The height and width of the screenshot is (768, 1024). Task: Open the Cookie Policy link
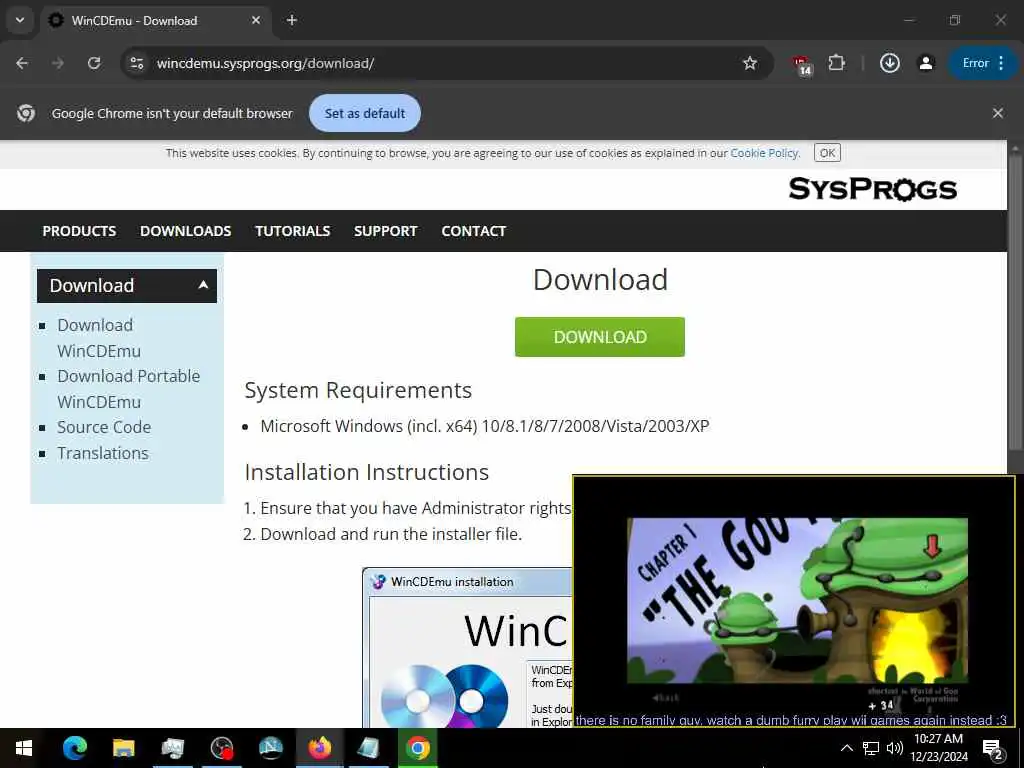pyautogui.click(x=764, y=153)
